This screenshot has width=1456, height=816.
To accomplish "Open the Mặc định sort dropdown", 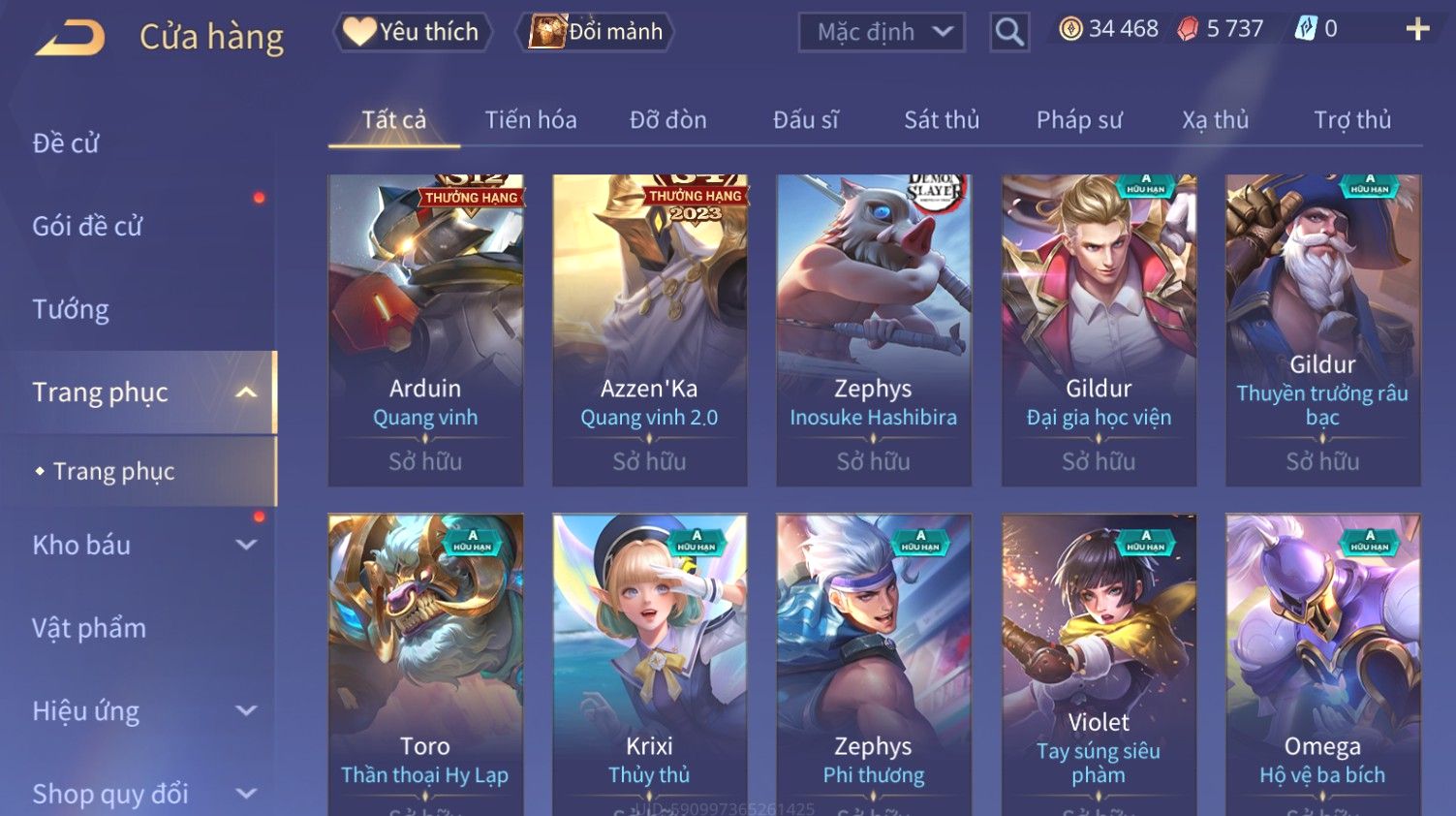I will click(x=882, y=32).
